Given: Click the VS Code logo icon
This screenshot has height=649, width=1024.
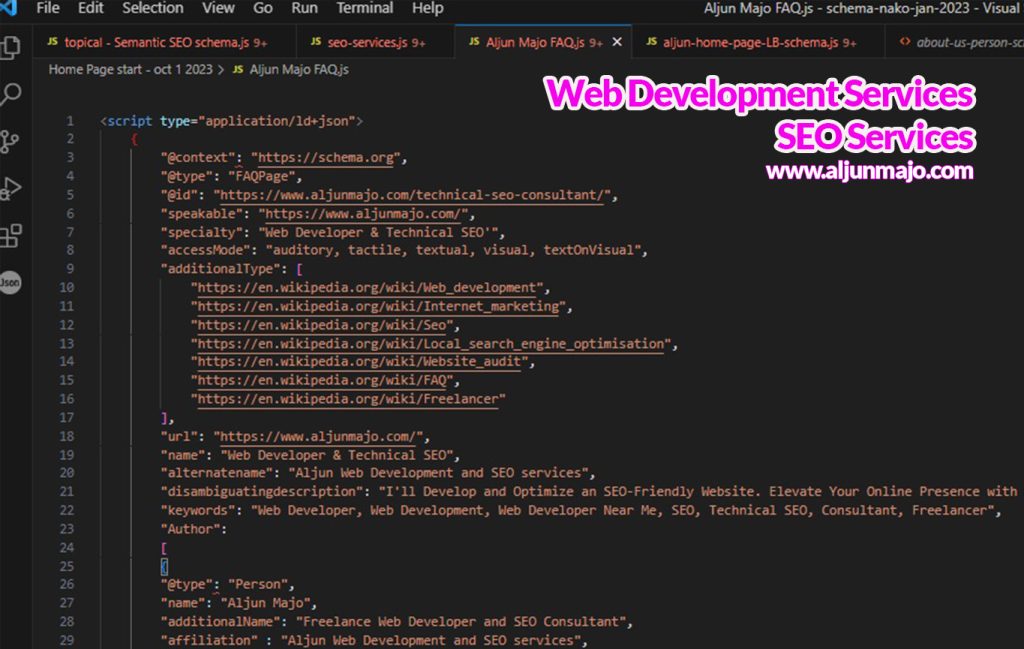Looking at the screenshot, I should coord(8,8).
